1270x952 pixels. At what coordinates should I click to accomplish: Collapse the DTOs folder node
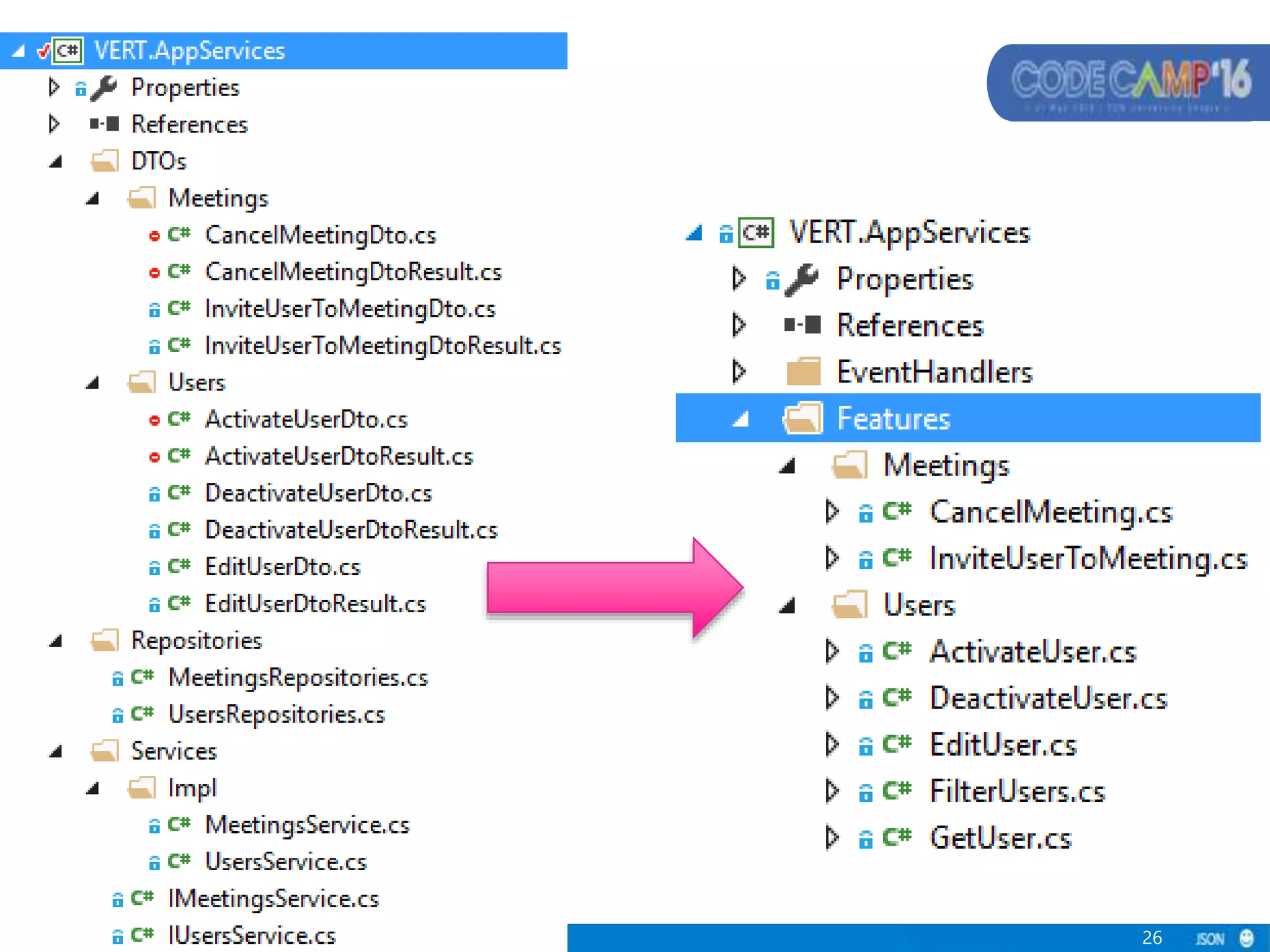click(56, 162)
